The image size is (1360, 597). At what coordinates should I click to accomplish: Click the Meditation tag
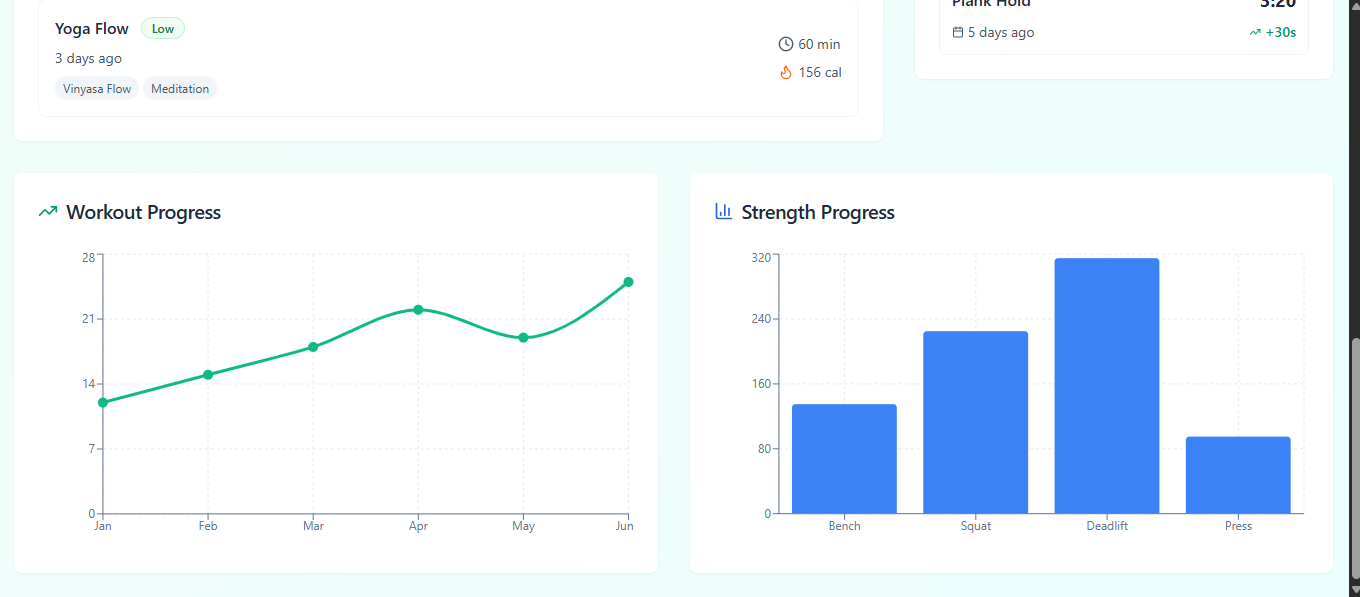point(180,89)
